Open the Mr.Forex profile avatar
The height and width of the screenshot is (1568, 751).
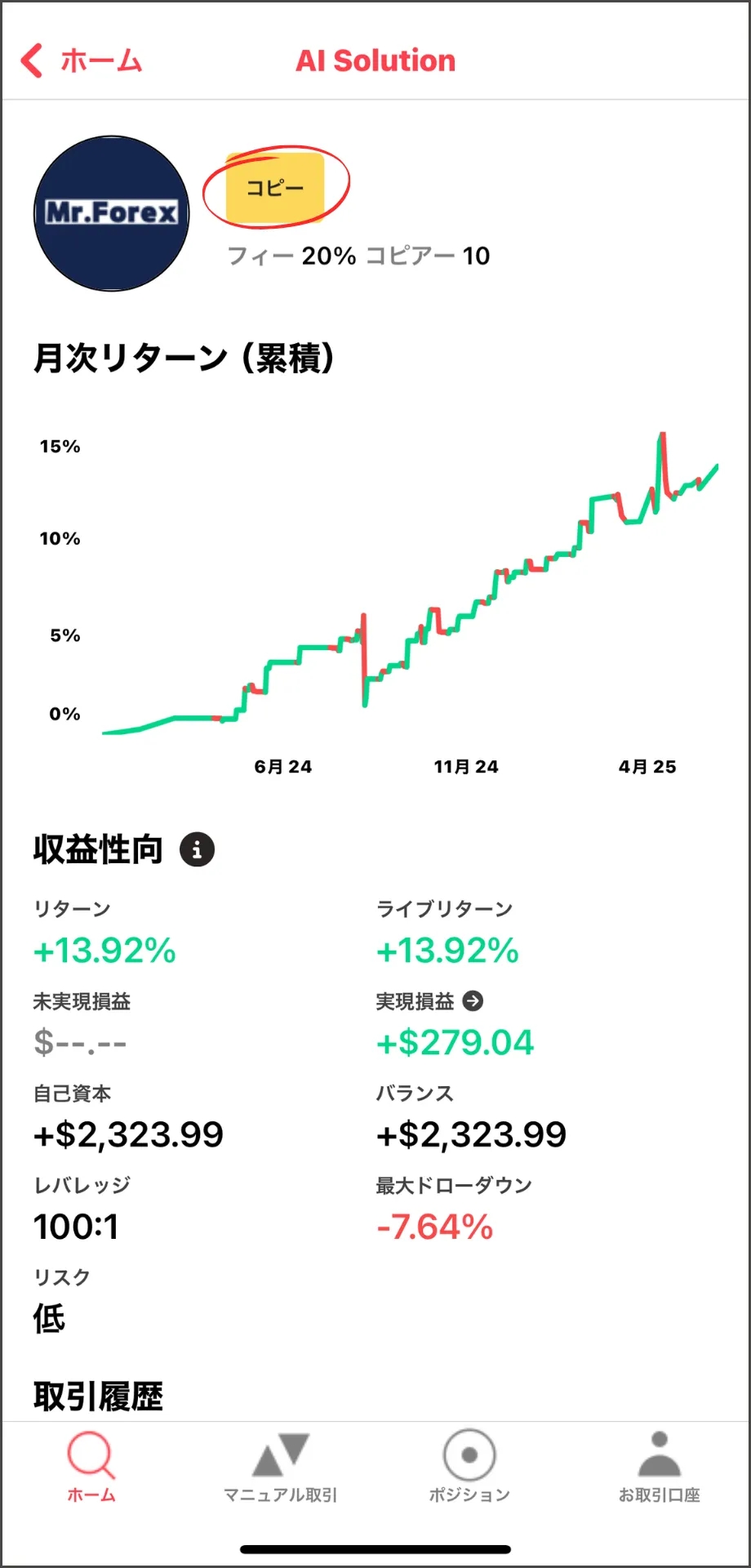tap(111, 213)
